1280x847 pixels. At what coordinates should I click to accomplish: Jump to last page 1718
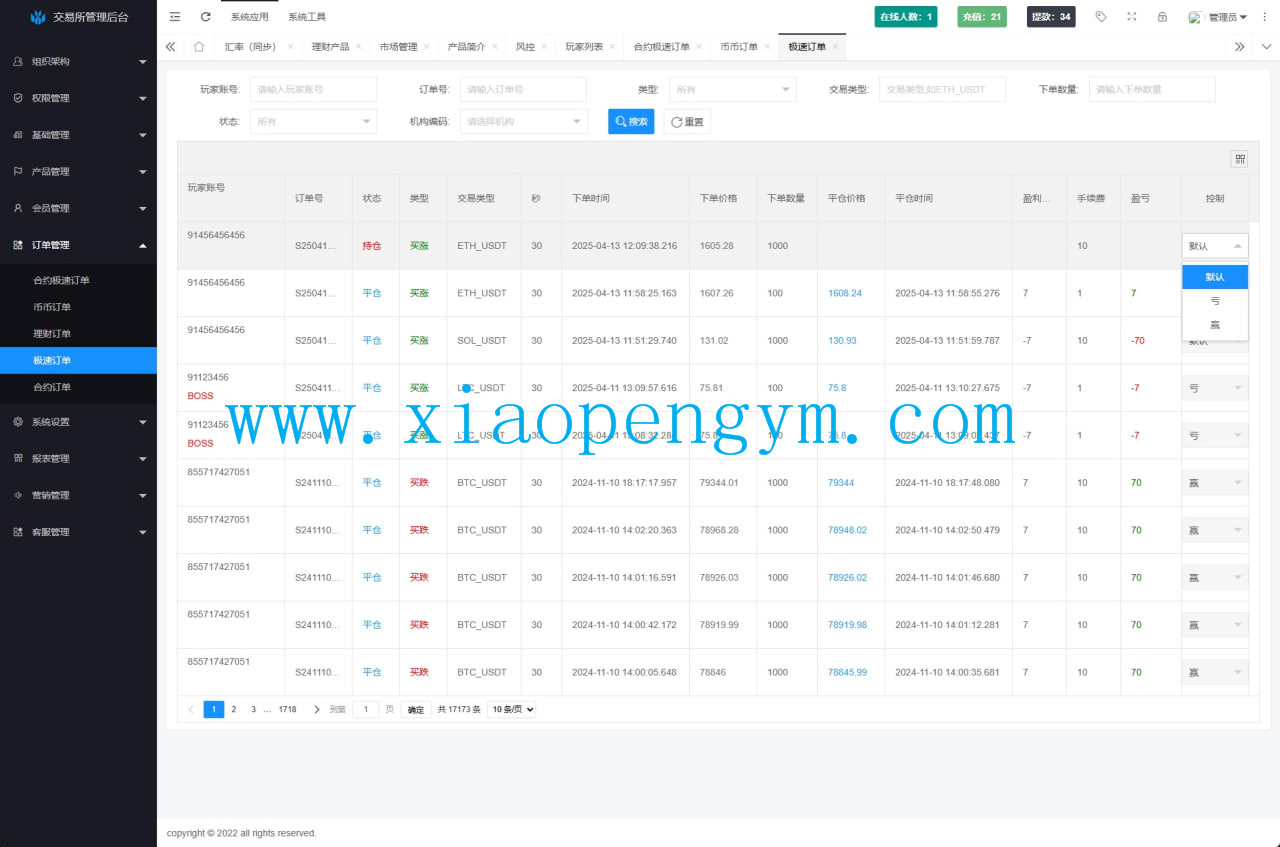[x=287, y=709]
